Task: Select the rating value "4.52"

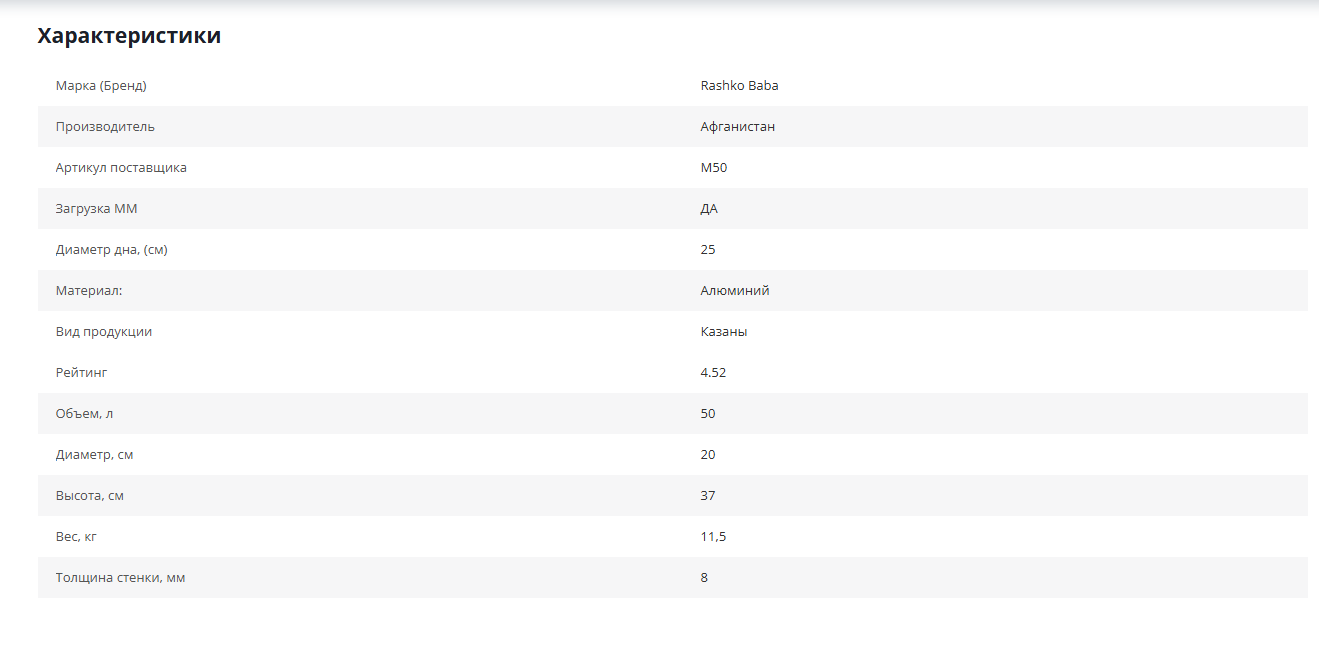Action: pos(713,373)
